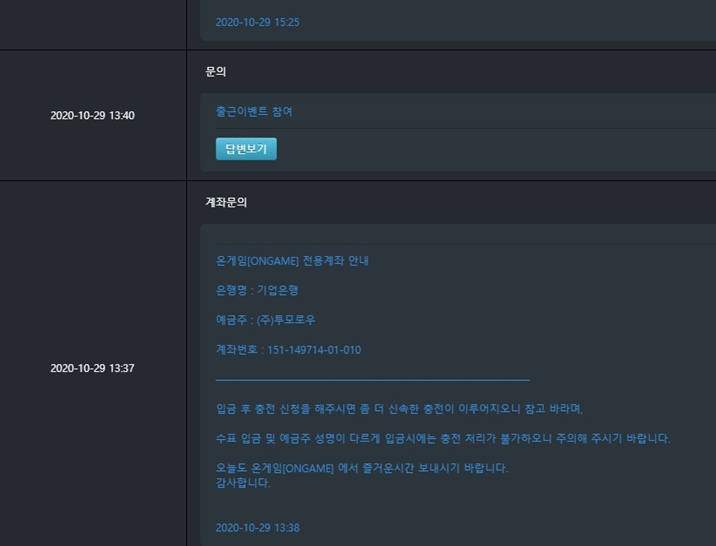The image size is (716, 546).
Task: Click the 답변보기 button
Action: coord(246,149)
